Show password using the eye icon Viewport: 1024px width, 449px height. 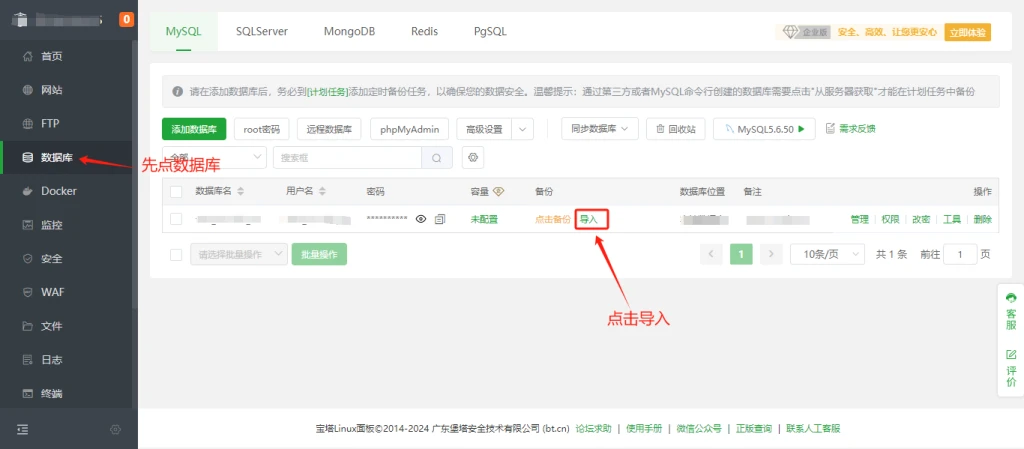pyautogui.click(x=421, y=219)
